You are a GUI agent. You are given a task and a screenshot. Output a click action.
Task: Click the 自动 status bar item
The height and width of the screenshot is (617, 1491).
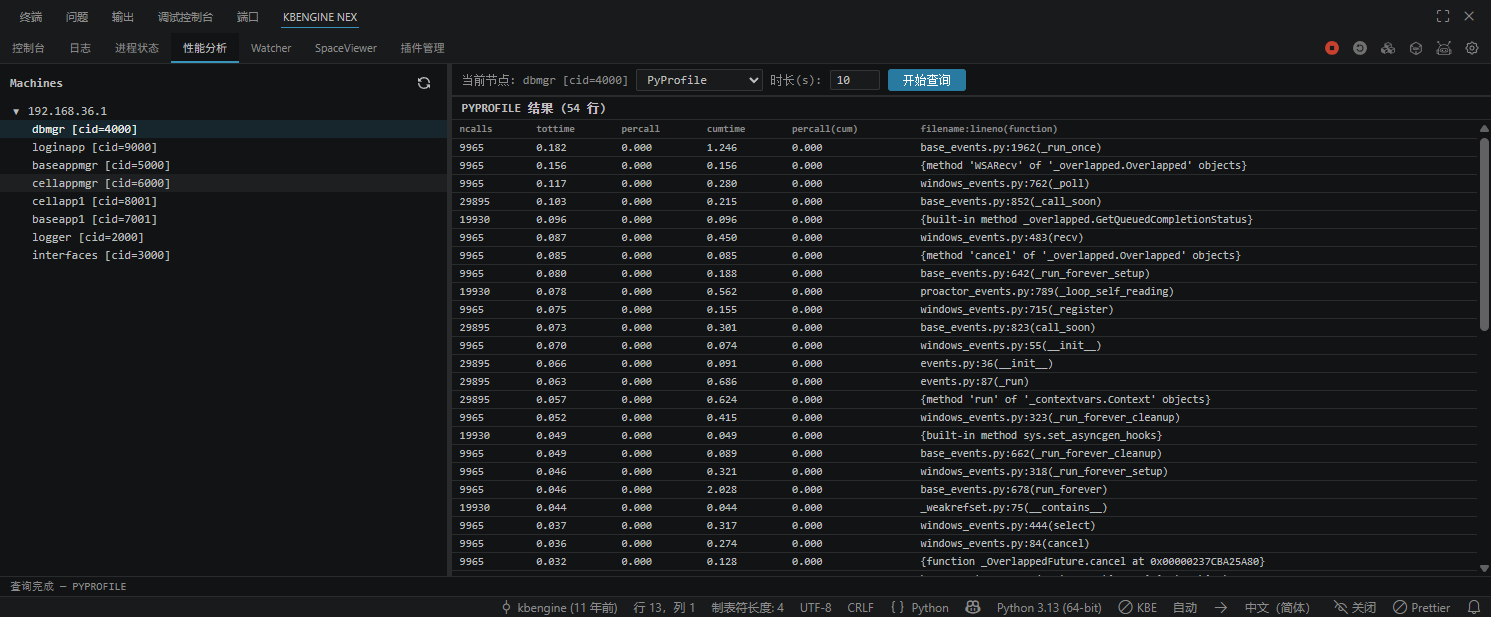point(1185,607)
